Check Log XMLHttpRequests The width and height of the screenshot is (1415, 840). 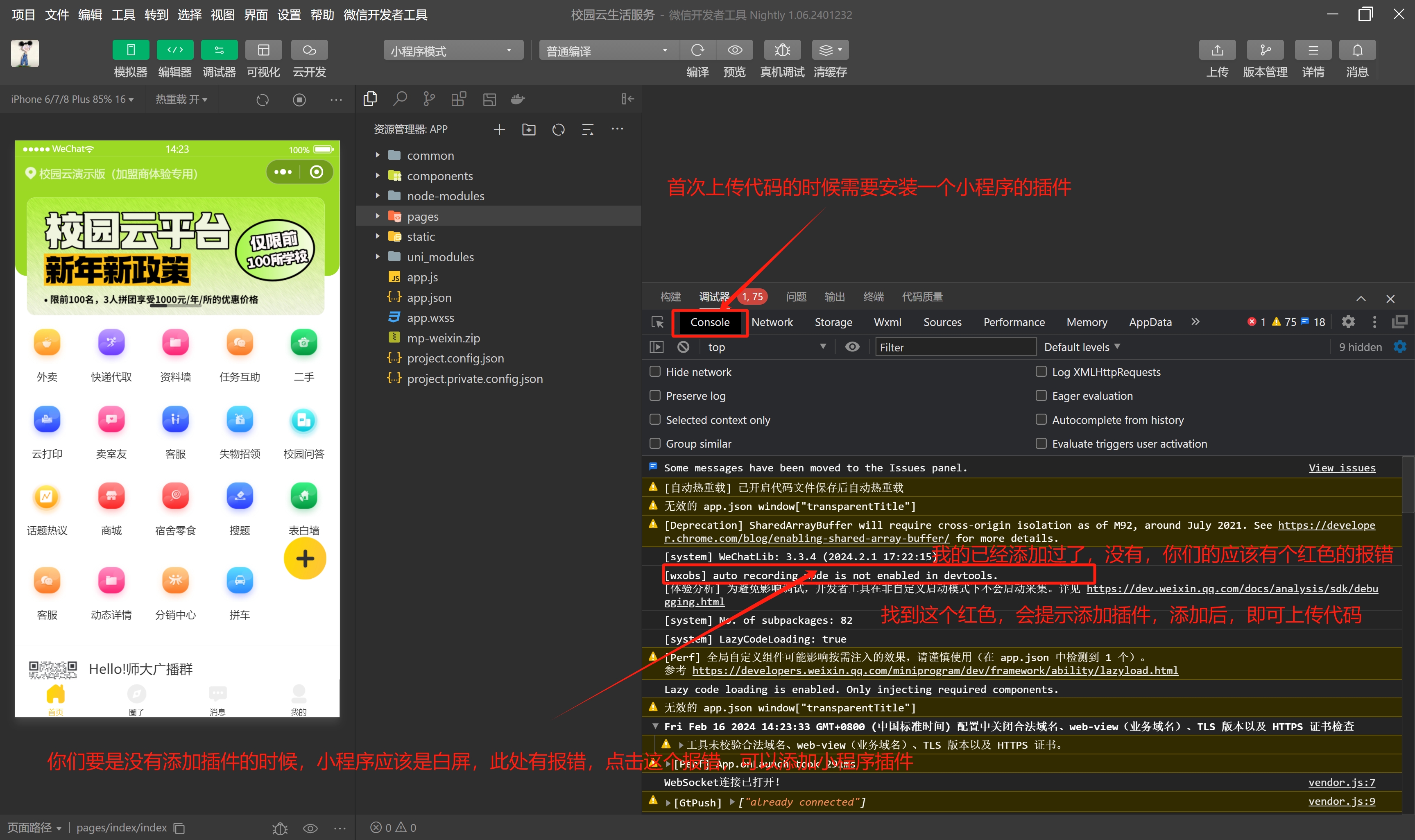coord(1041,371)
